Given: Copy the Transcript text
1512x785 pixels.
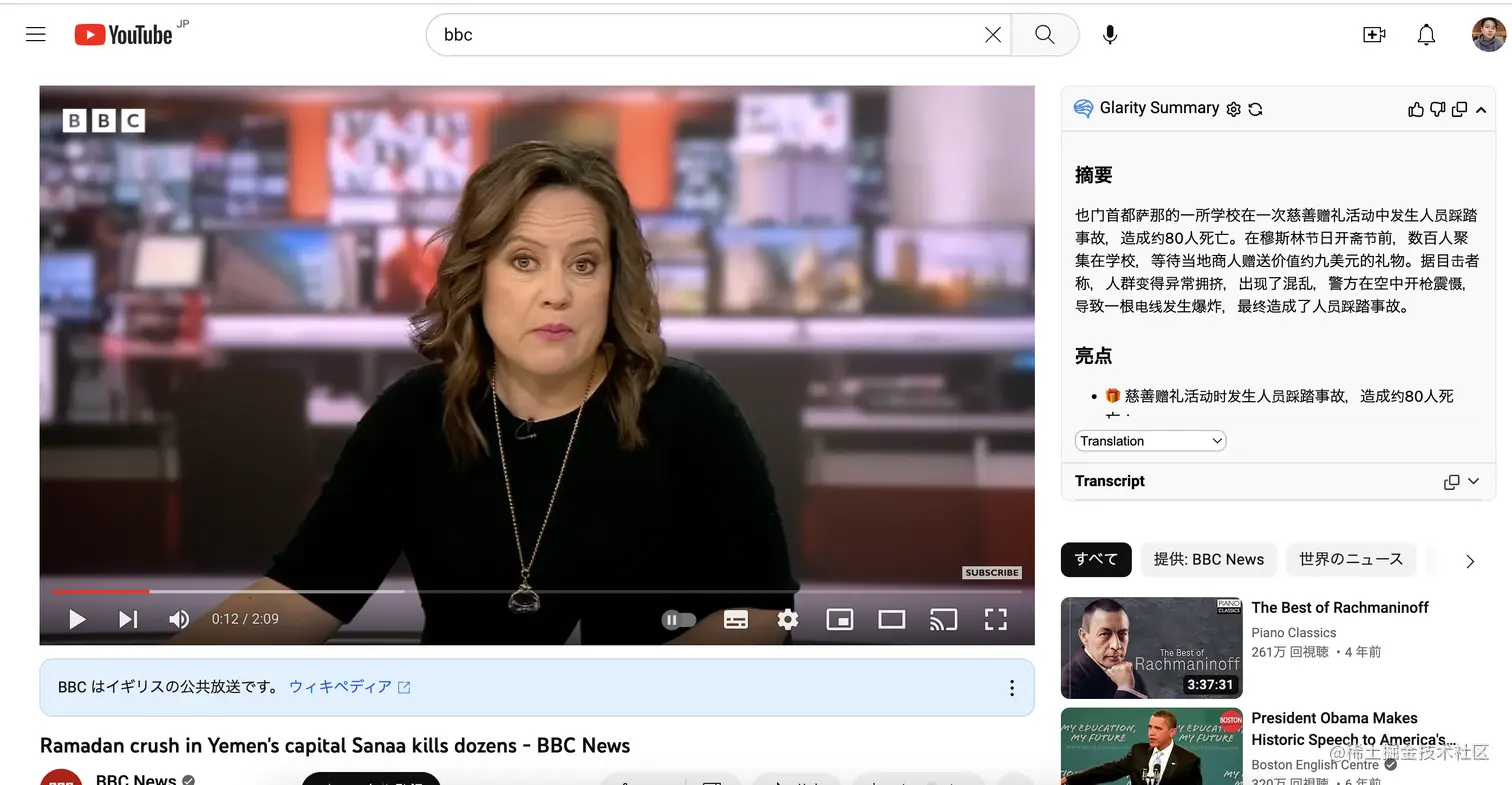Looking at the screenshot, I should click(1452, 482).
